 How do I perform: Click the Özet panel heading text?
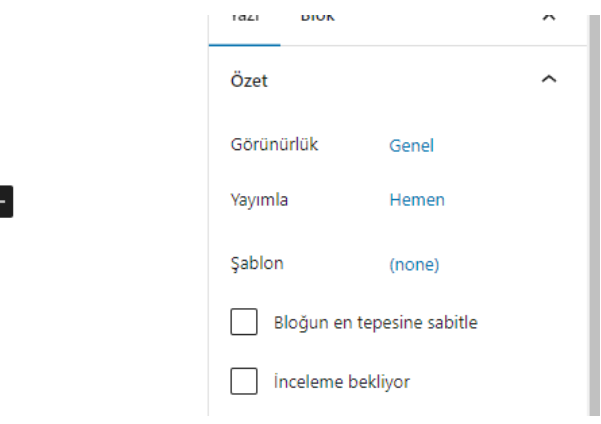(x=249, y=81)
